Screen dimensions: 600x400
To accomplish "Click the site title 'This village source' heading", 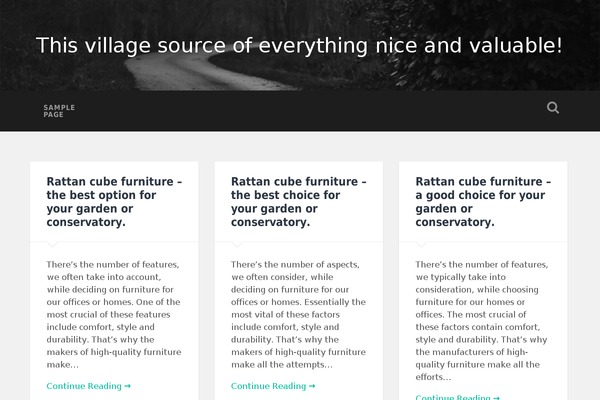I will point(299,46).
